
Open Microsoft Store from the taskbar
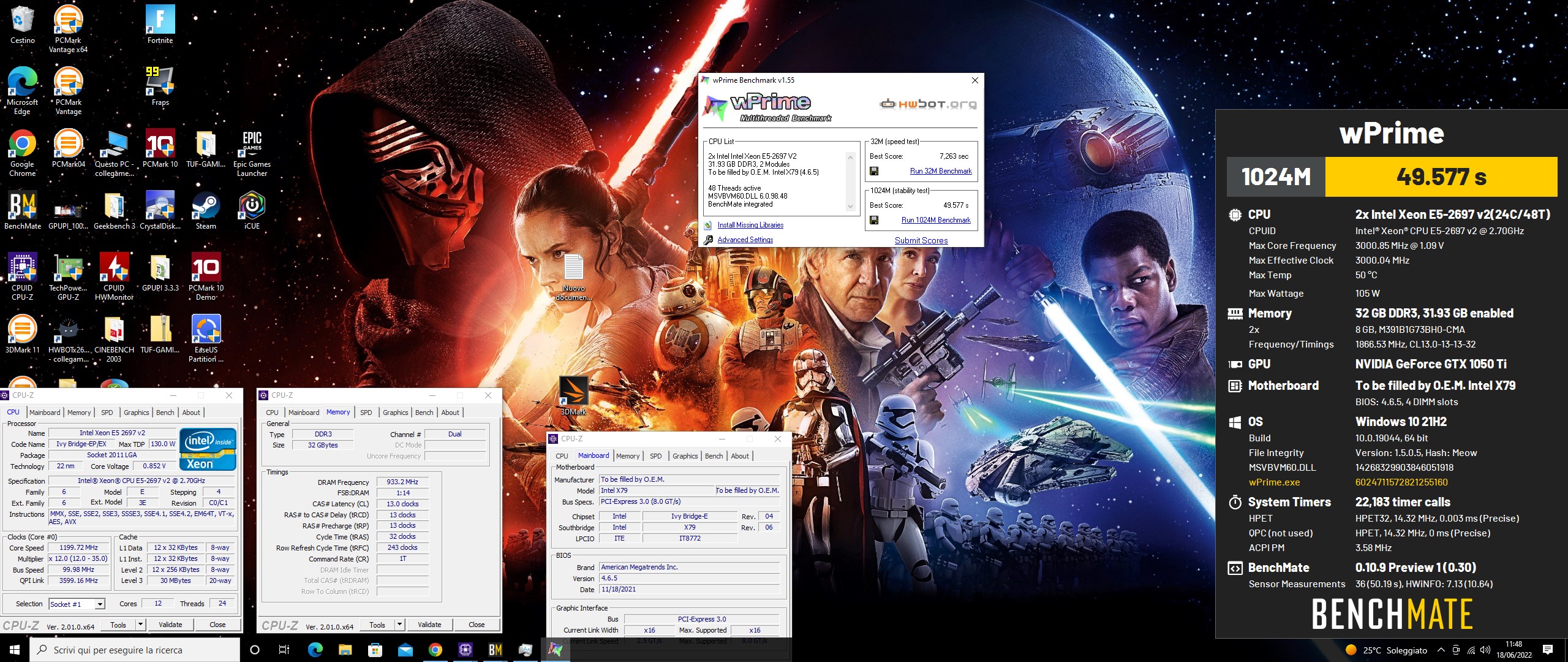click(x=375, y=650)
